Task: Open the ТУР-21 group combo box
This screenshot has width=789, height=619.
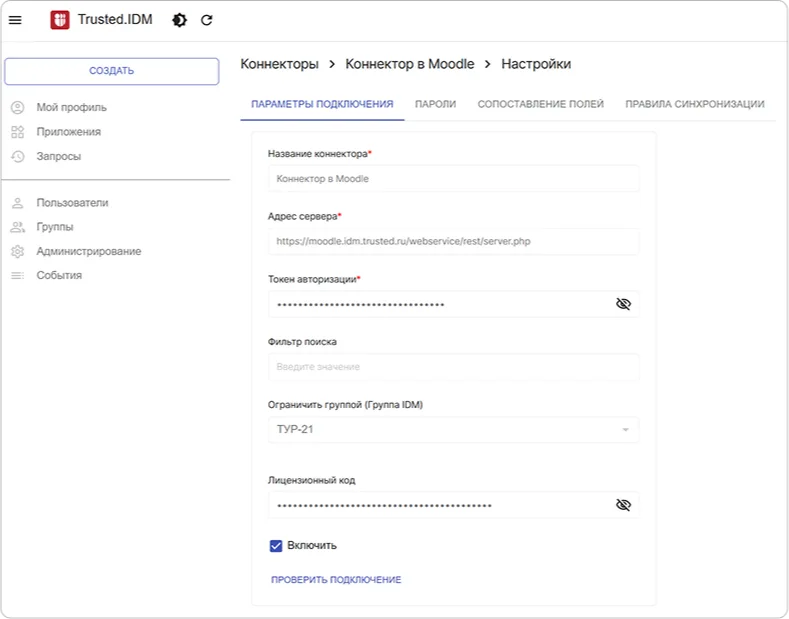Action: pos(453,430)
